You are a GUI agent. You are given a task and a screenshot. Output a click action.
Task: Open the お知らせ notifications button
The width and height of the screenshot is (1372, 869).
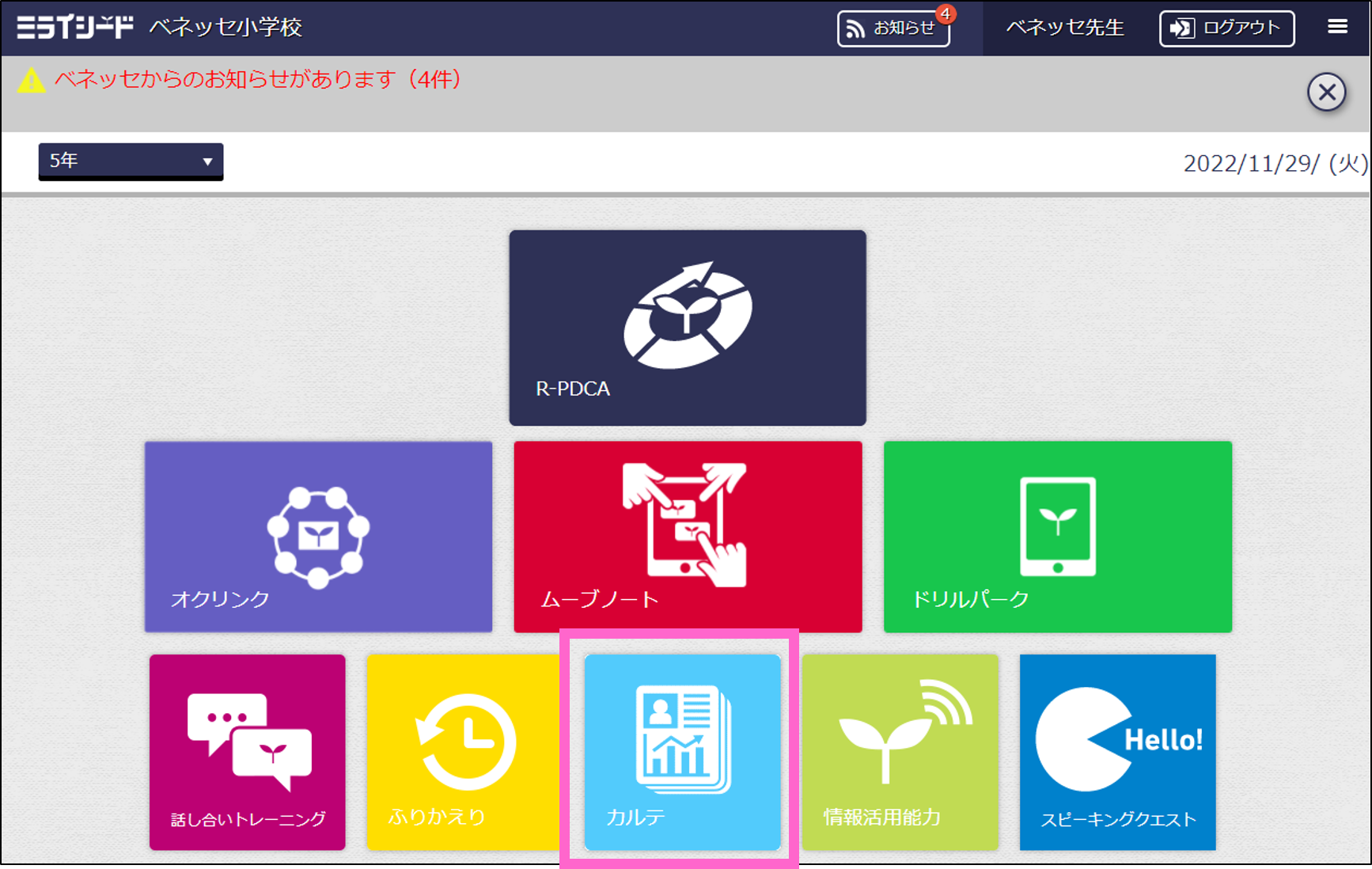point(893,28)
